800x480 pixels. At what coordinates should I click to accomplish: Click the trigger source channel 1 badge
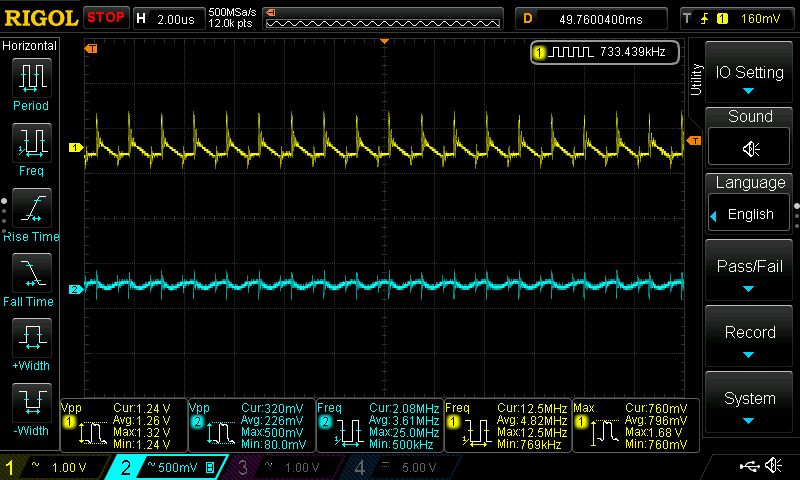(x=722, y=19)
